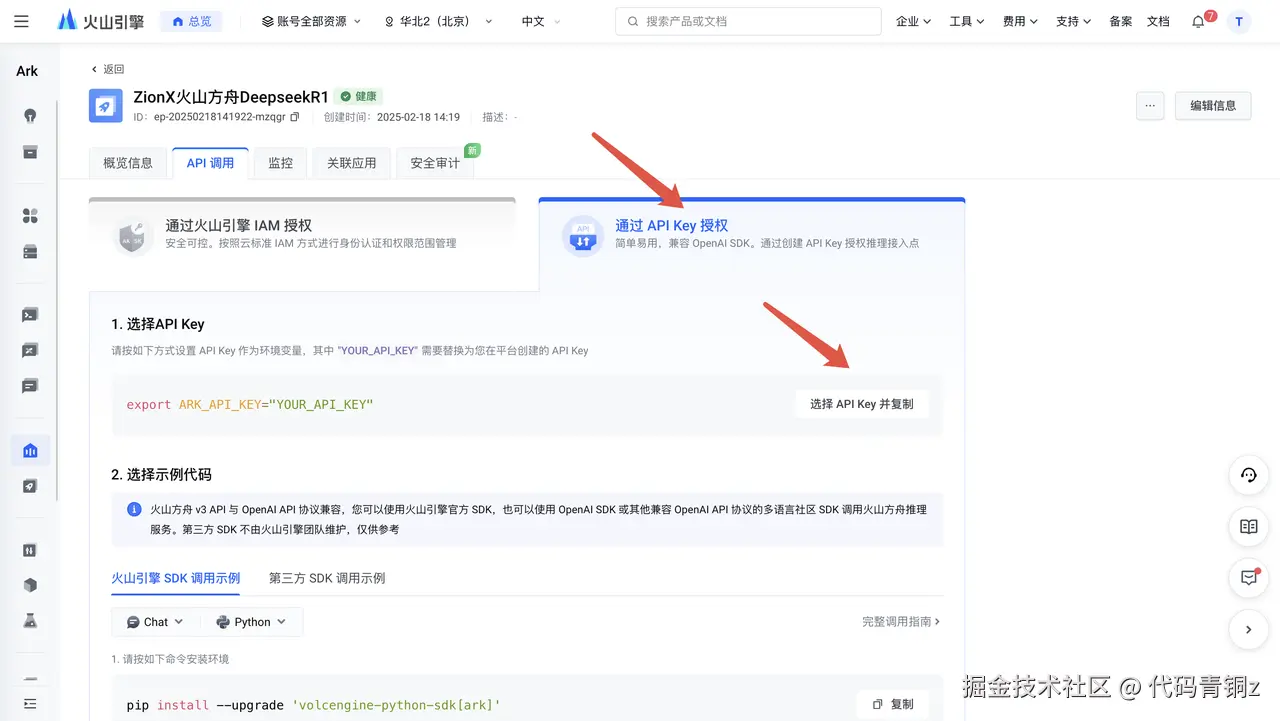This screenshot has height=721, width=1280.
Task: Open the 安全审计 tab
Action: click(435, 163)
